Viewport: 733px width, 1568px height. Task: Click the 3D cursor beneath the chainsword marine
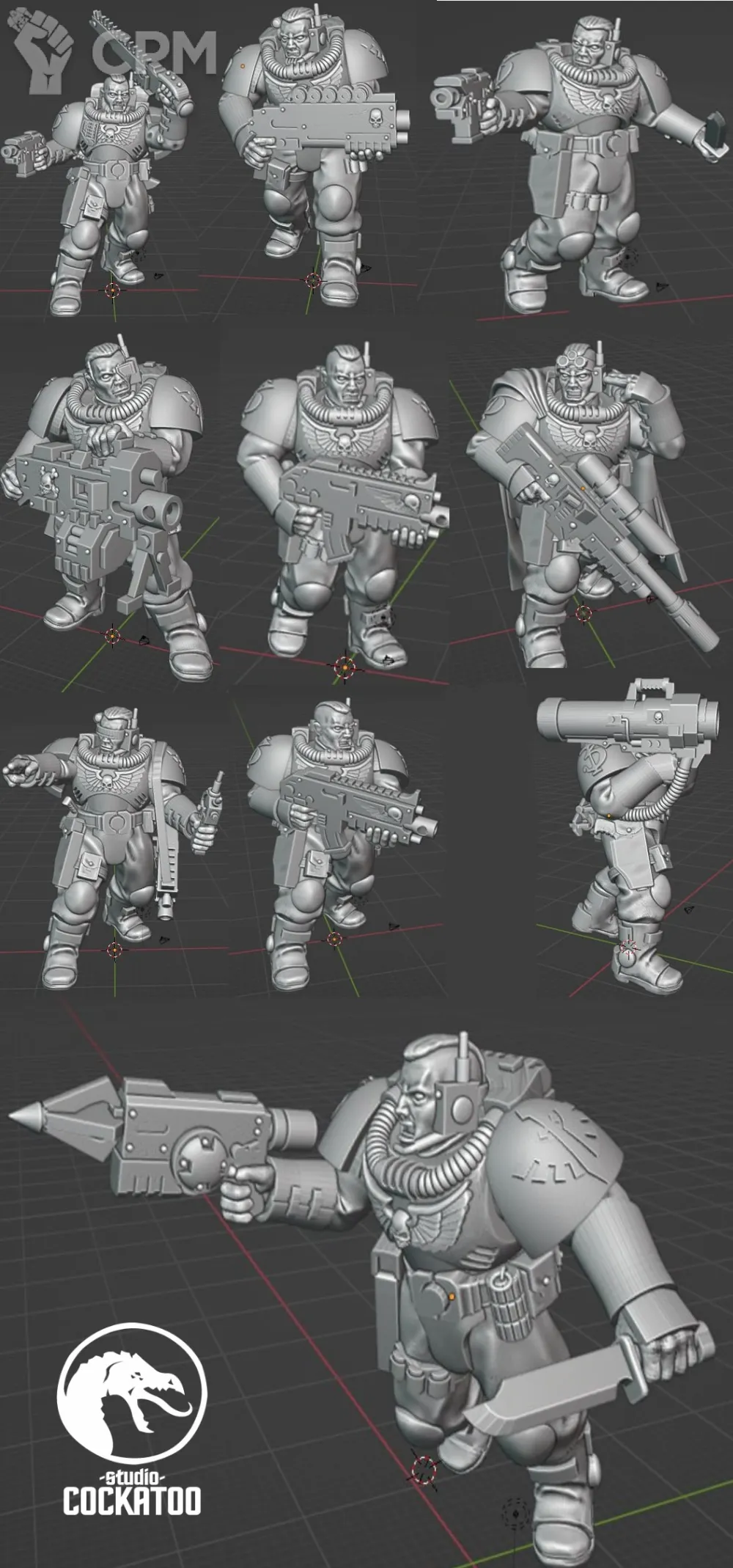(x=112, y=290)
